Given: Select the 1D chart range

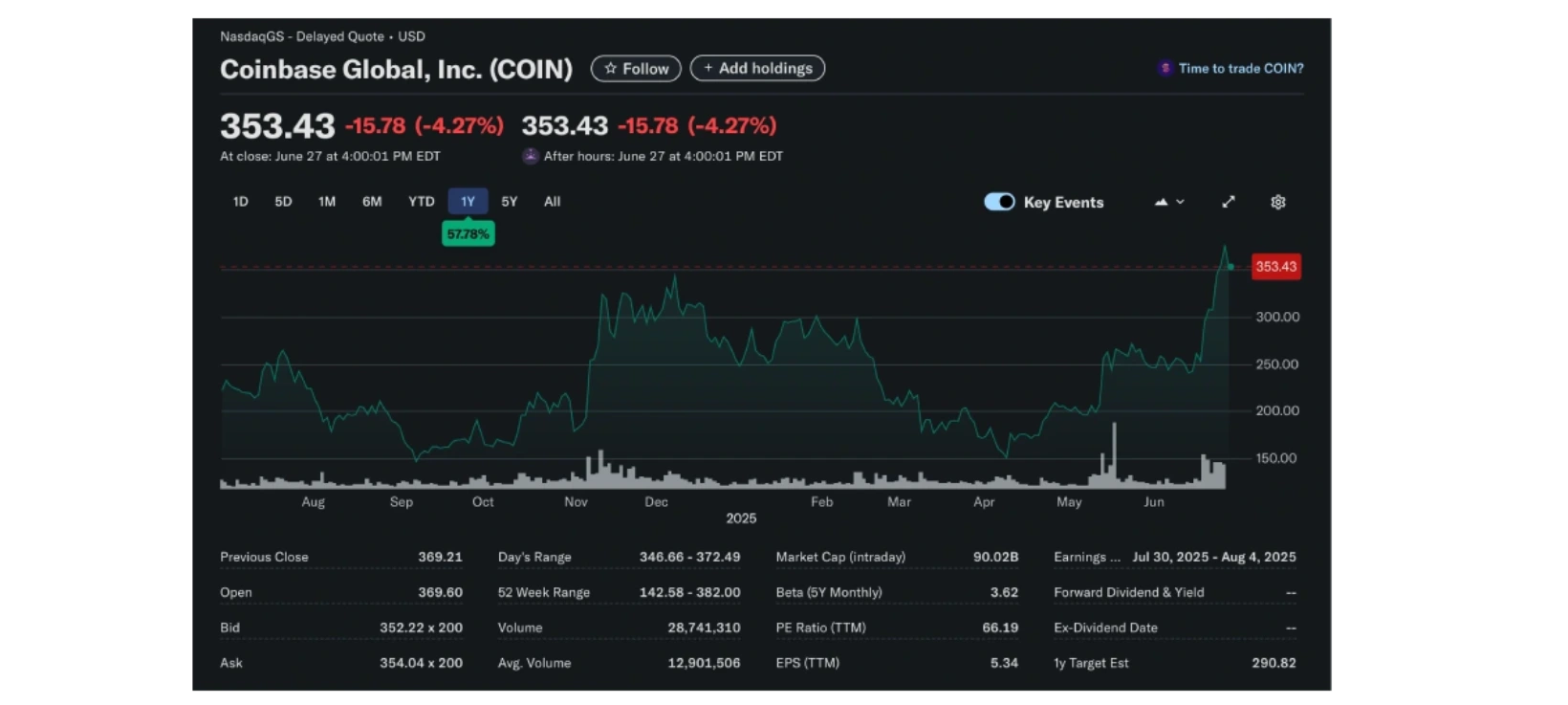Looking at the screenshot, I should coord(241,202).
